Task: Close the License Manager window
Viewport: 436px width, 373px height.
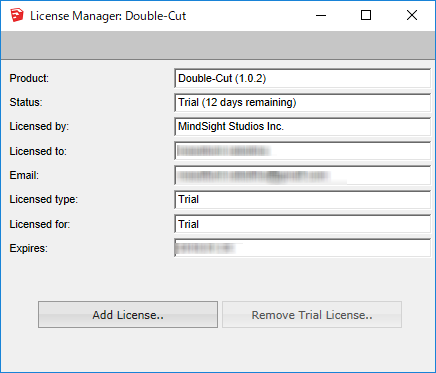Action: 412,15
